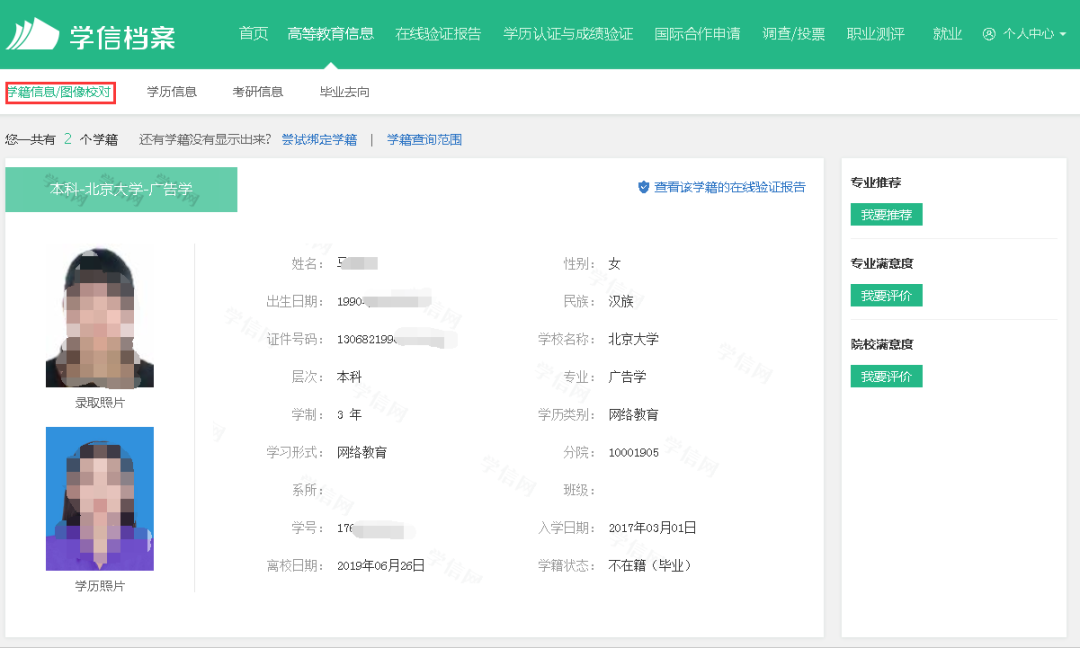
Task: Expand the 个人中心 dropdown arrow
Action: point(1062,34)
